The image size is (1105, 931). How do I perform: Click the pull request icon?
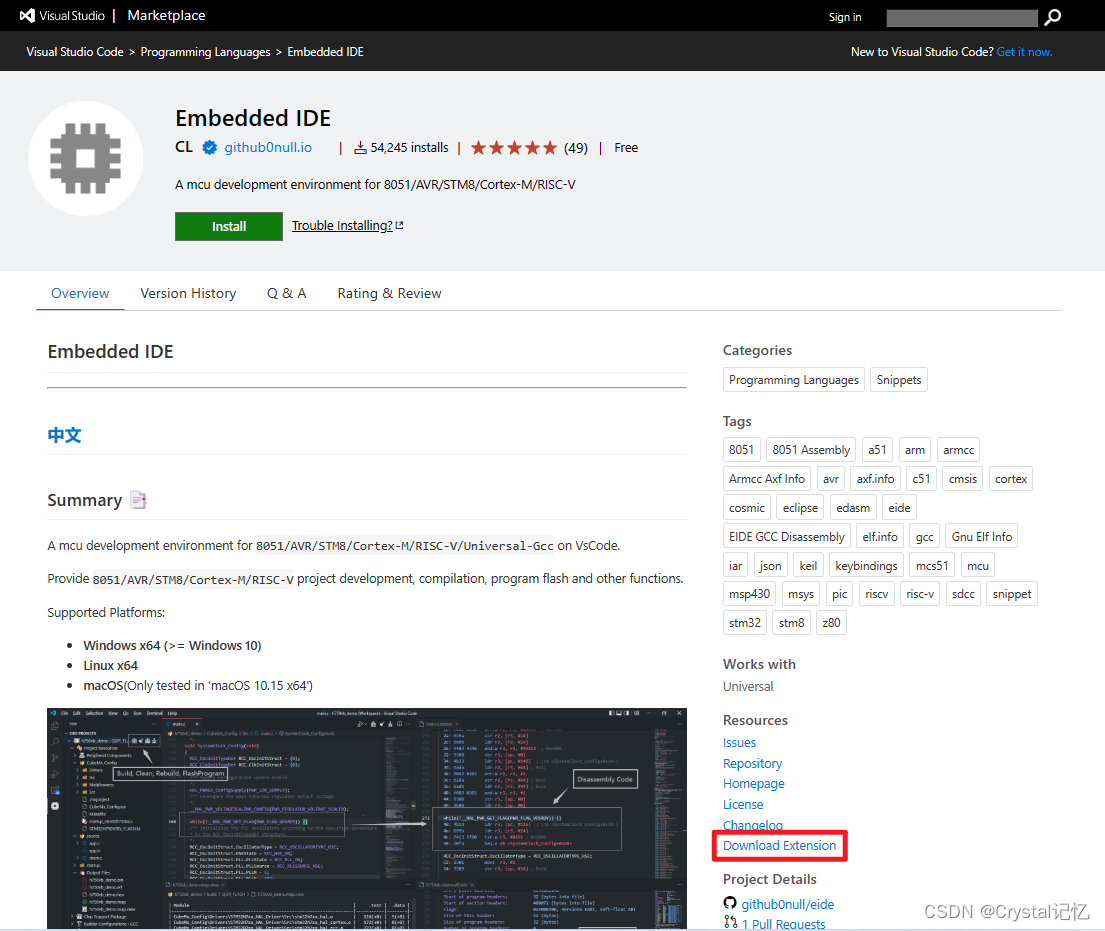point(730,922)
